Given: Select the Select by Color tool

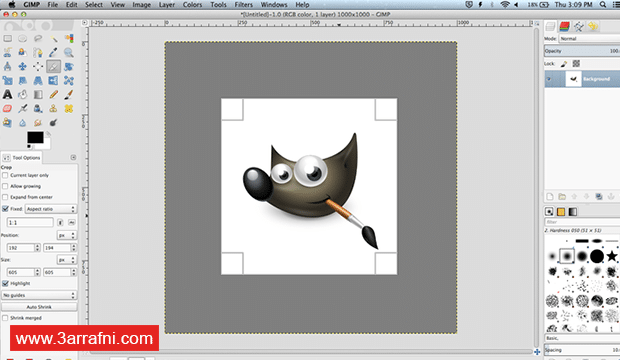Looking at the screenshot, I should pyautogui.click(x=69, y=38).
